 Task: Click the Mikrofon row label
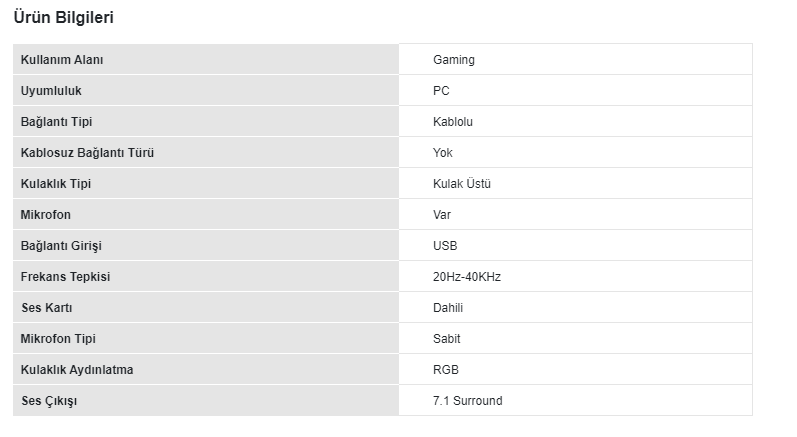[46, 215]
